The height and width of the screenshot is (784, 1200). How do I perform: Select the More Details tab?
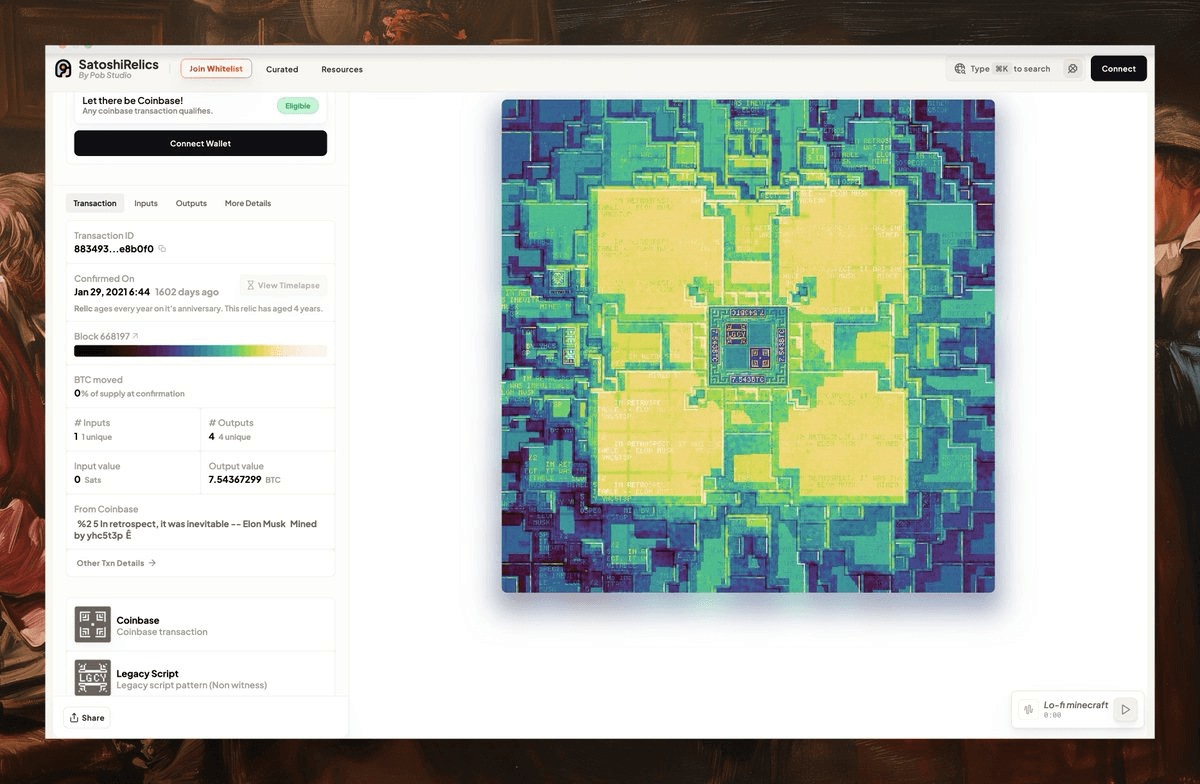[248, 203]
